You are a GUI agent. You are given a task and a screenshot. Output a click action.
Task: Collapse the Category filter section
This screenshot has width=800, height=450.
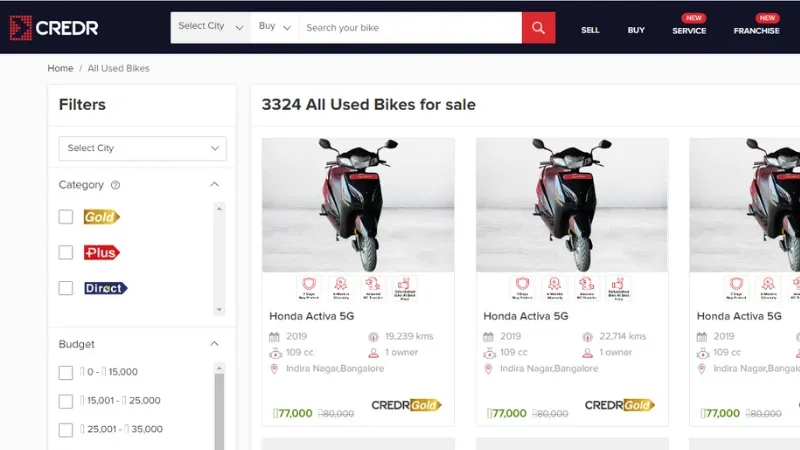pos(214,184)
